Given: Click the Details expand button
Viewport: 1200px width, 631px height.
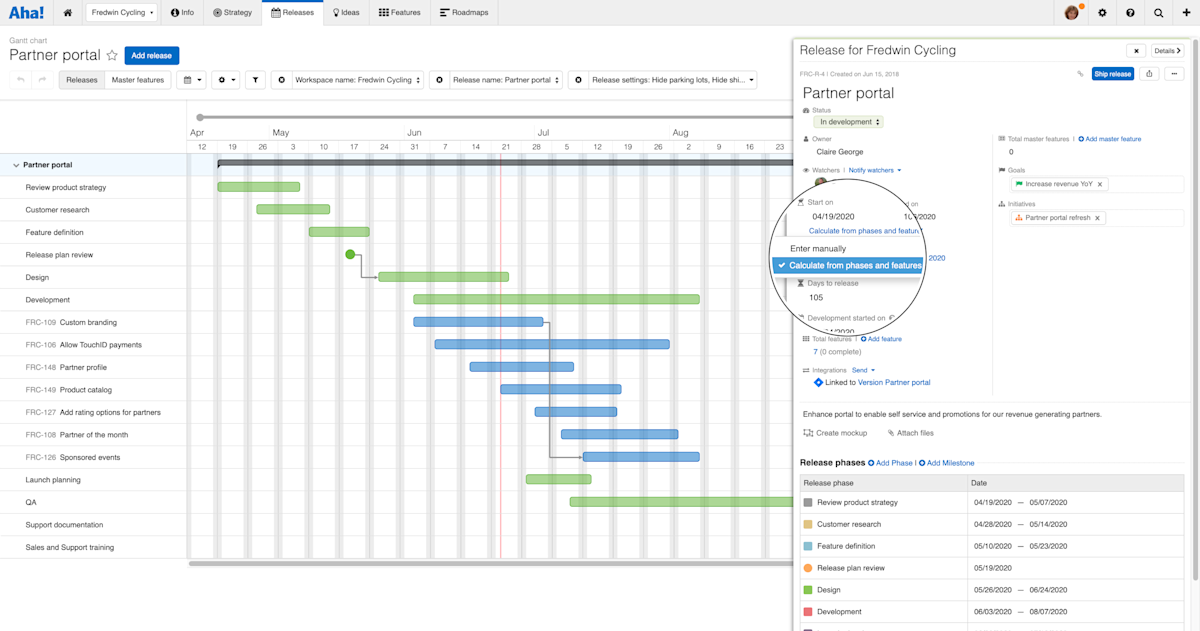Looking at the screenshot, I should click(1167, 50).
